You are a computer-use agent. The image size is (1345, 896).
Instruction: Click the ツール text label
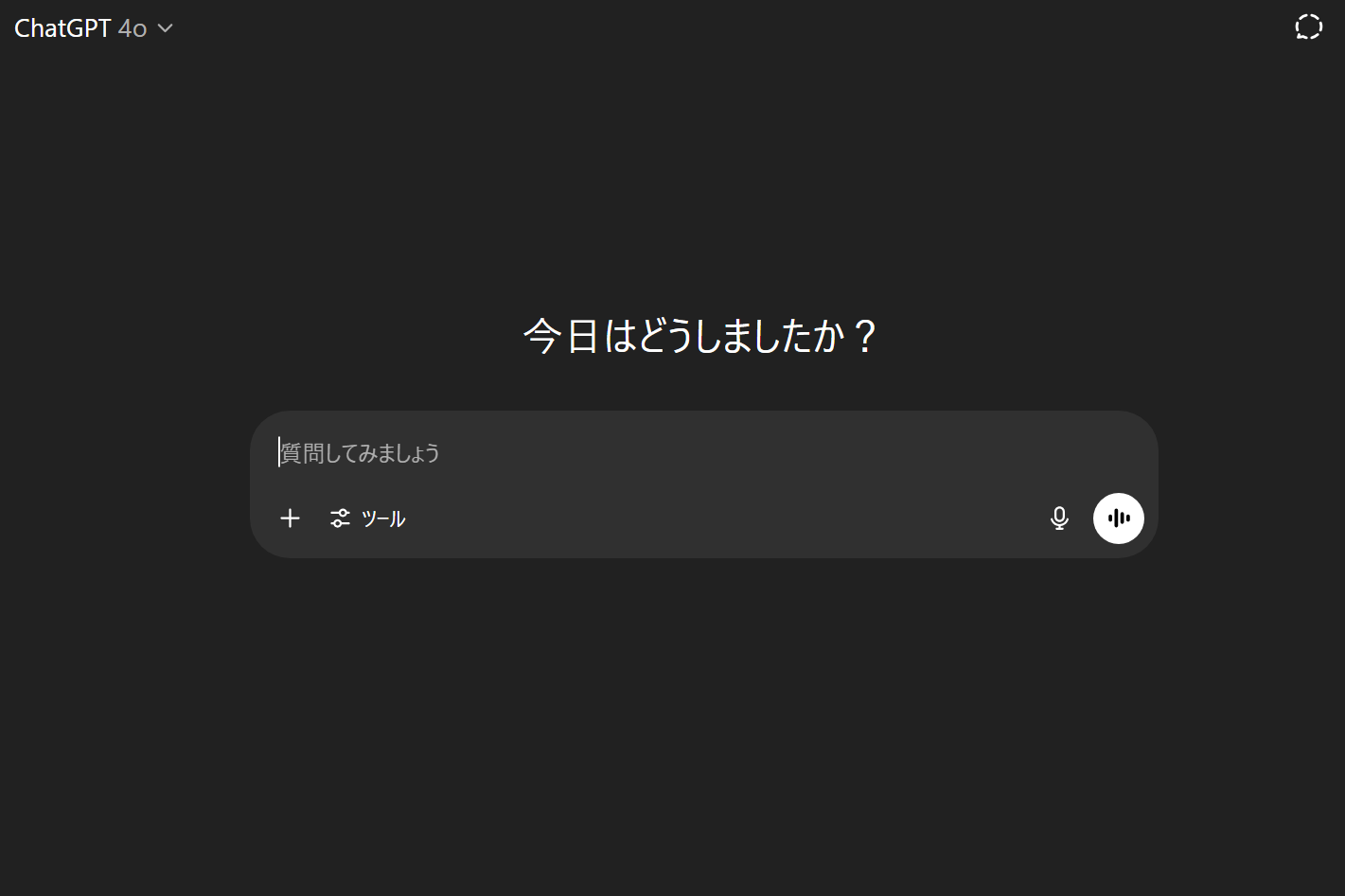383,518
